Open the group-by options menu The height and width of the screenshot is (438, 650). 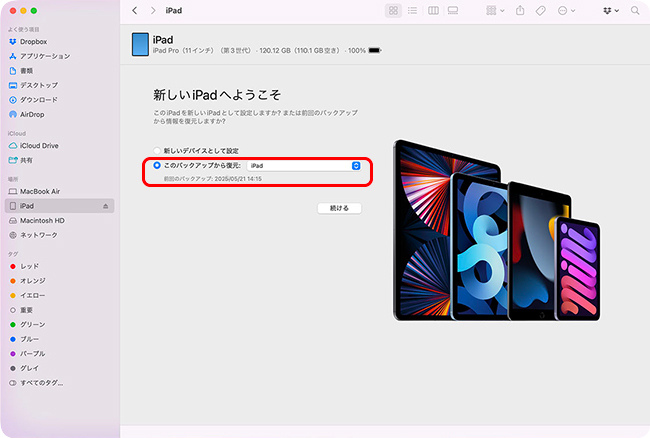tap(495, 11)
